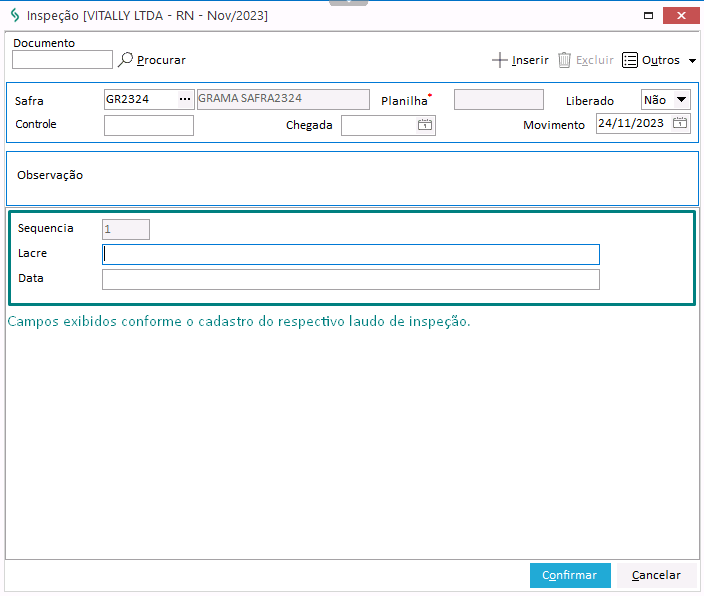704x596 pixels.
Task: Click the magnifier icon beside Procurar
Action: click(x=125, y=60)
